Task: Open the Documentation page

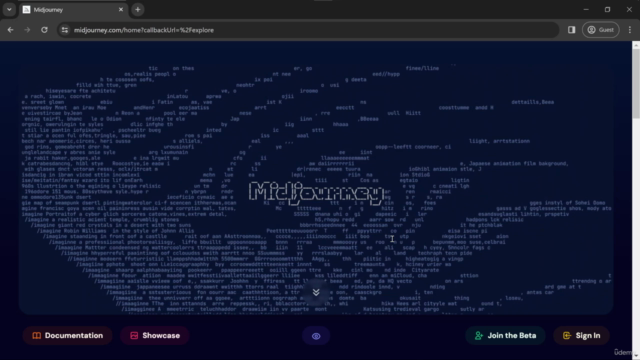Action: [x=68, y=336]
